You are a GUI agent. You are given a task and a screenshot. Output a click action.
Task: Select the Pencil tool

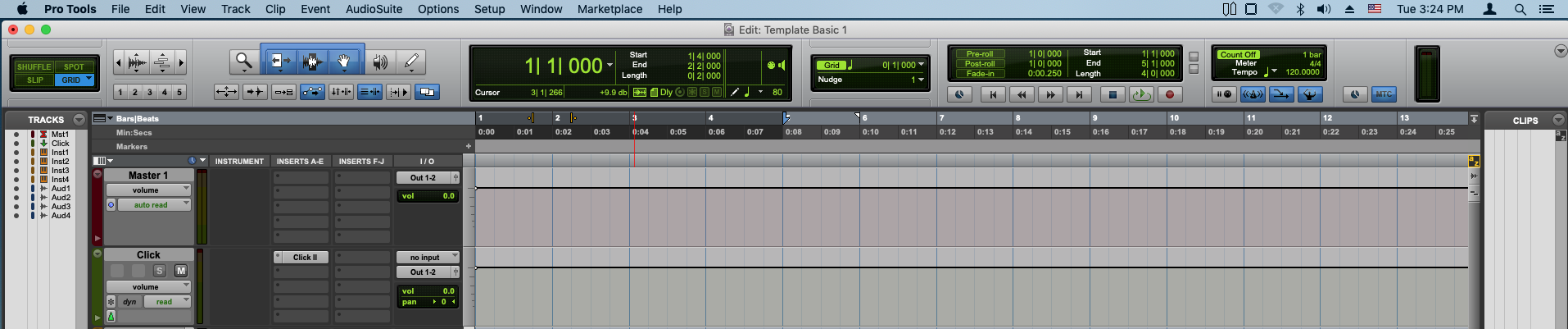tap(411, 62)
